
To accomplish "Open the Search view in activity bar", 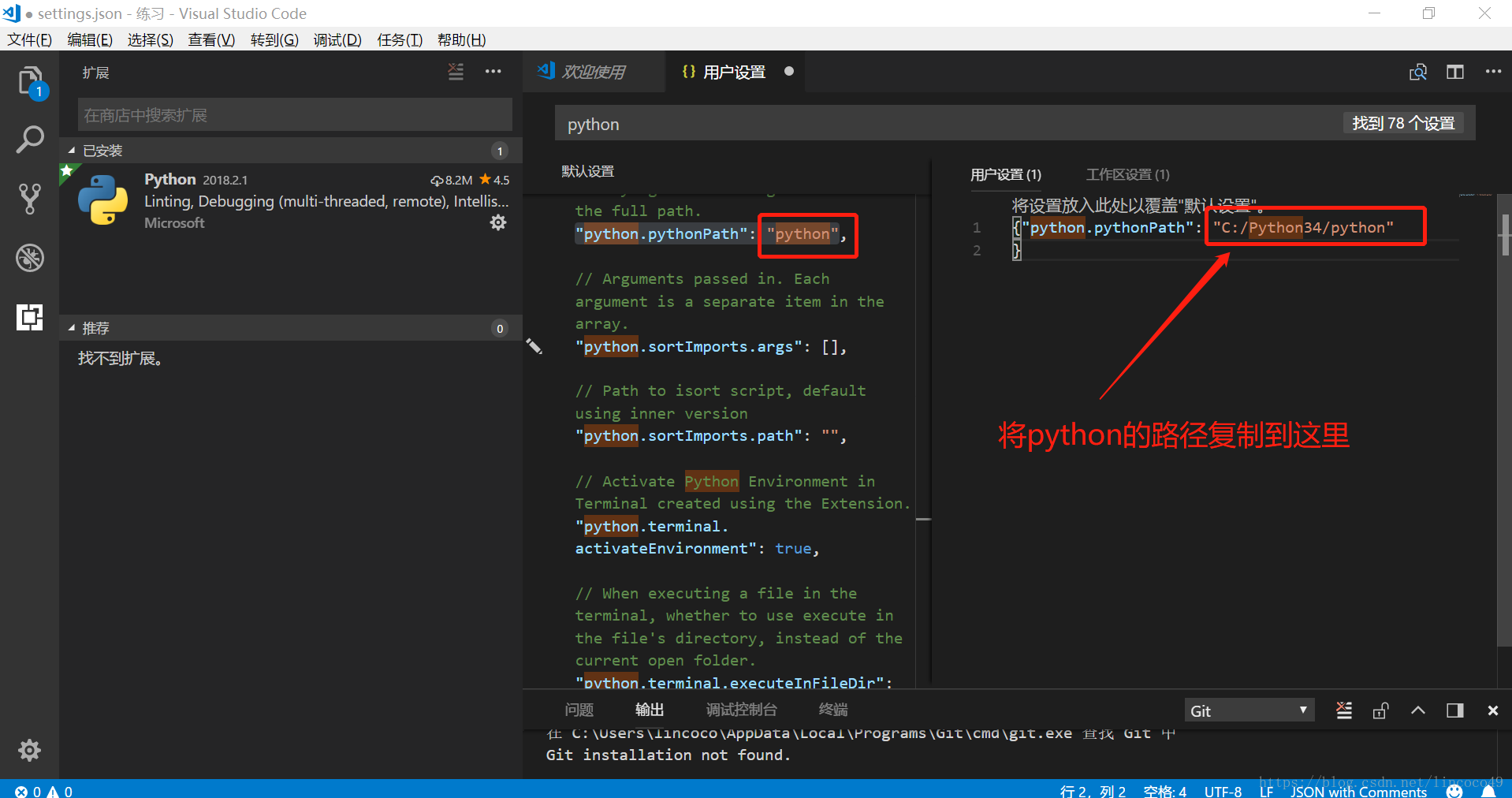I will pos(30,140).
